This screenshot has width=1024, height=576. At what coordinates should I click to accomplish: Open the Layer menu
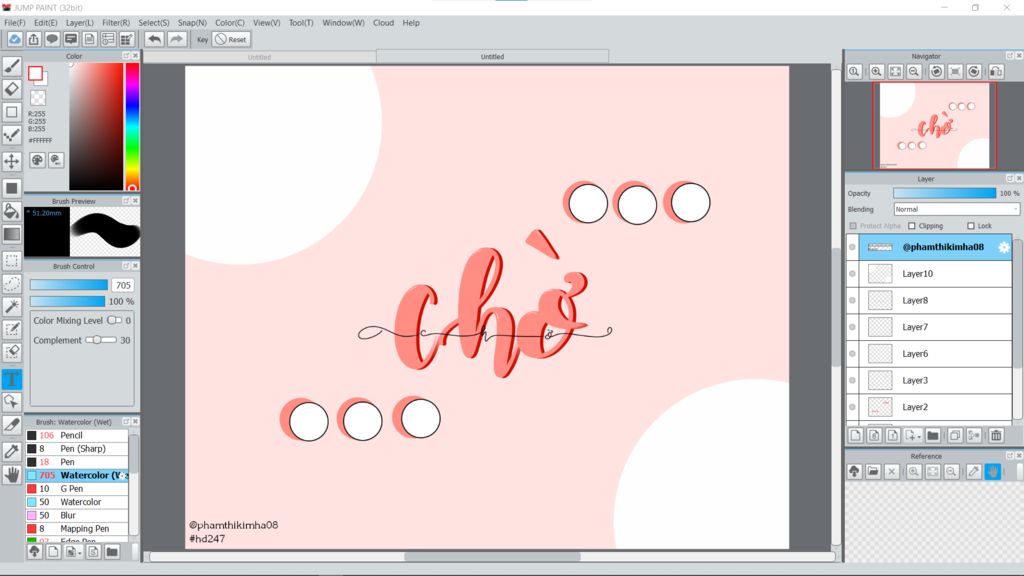[x=80, y=23]
